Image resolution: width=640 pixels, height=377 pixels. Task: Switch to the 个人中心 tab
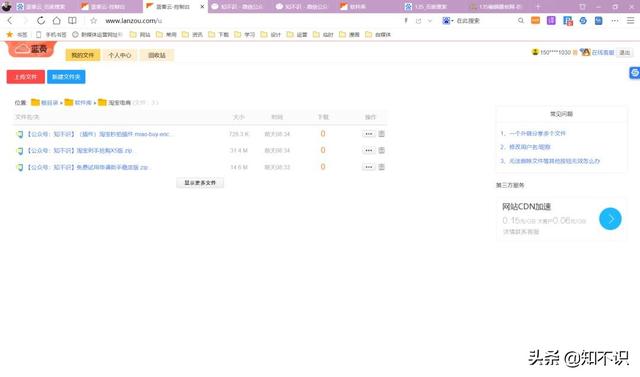(120, 55)
